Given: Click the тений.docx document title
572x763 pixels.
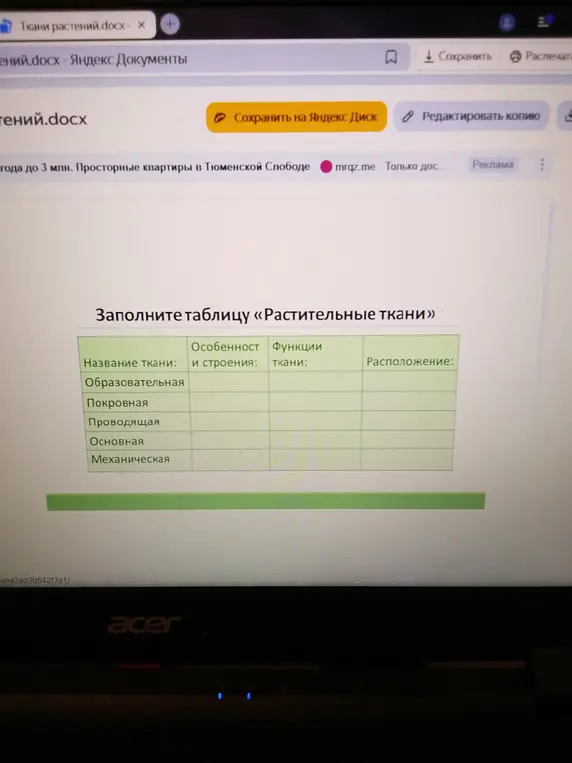Looking at the screenshot, I should pos(43,119).
